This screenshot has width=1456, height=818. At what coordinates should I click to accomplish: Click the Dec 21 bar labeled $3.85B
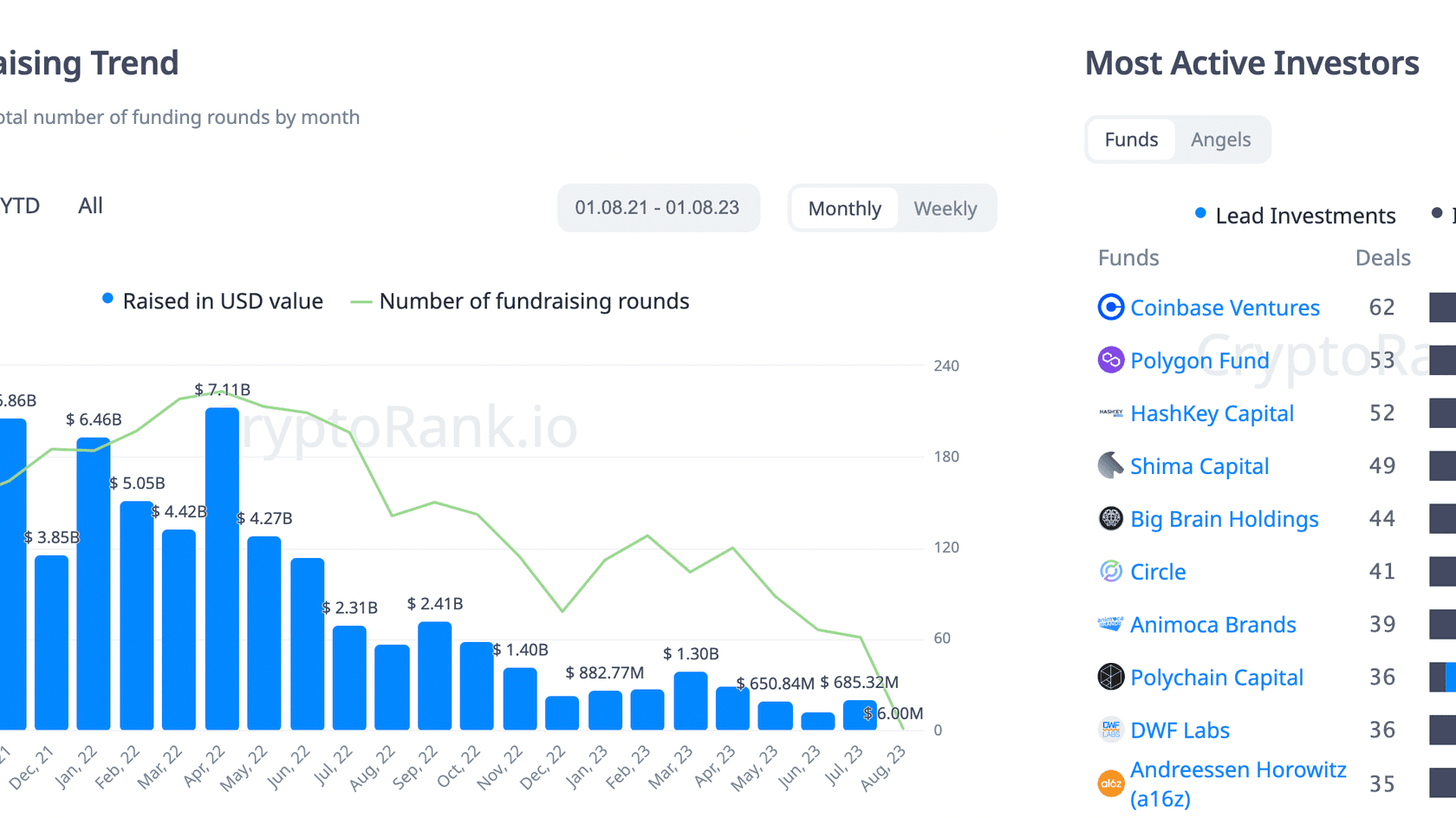point(51,643)
